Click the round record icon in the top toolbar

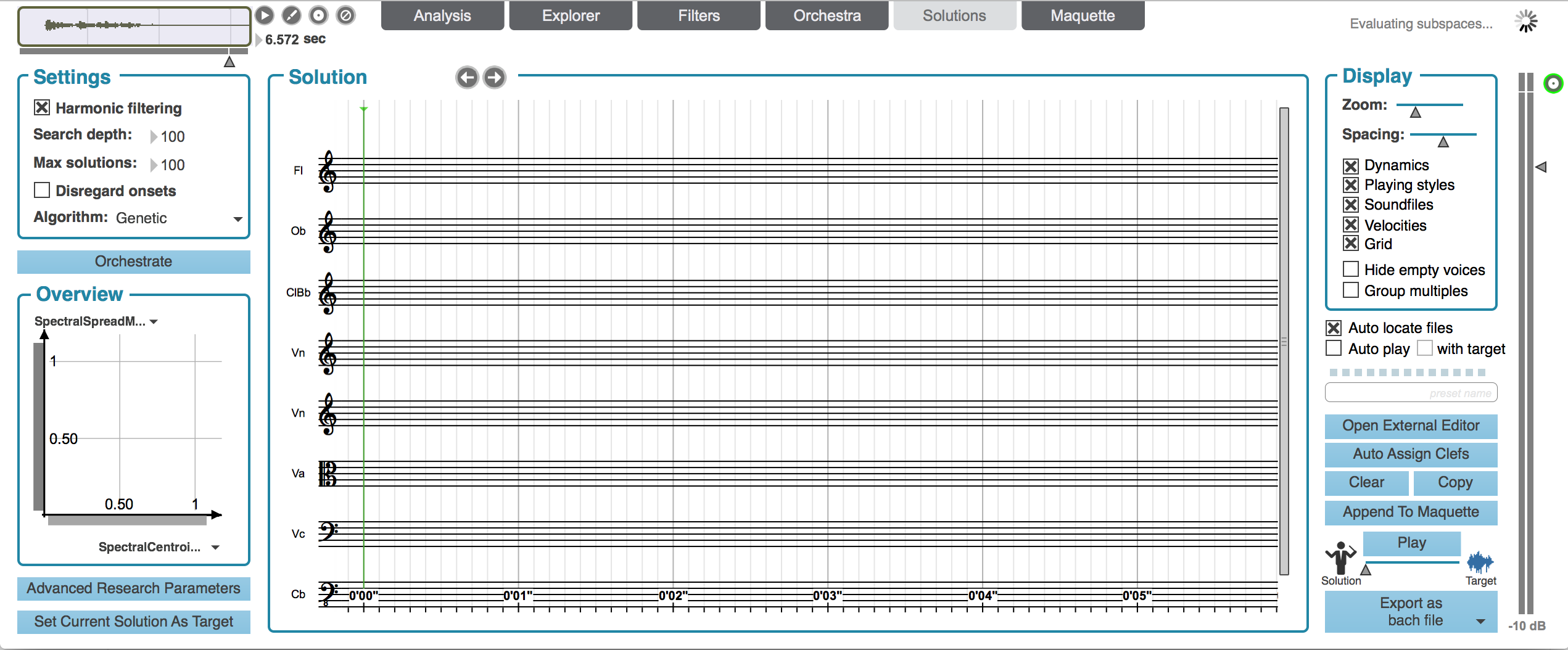pos(318,15)
